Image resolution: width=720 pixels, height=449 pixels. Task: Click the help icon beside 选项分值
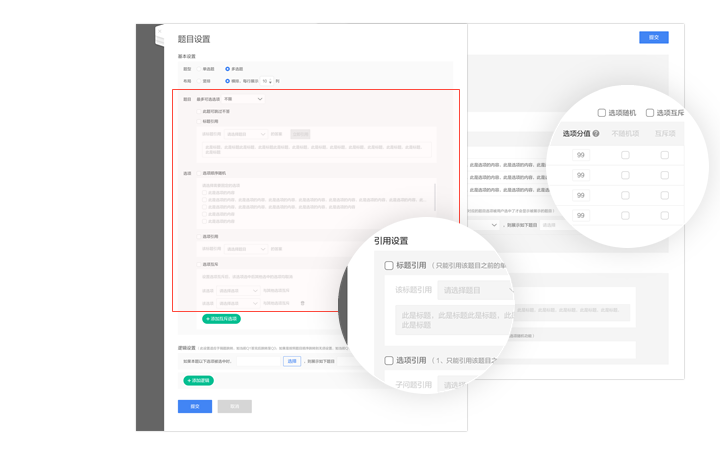[596, 134]
